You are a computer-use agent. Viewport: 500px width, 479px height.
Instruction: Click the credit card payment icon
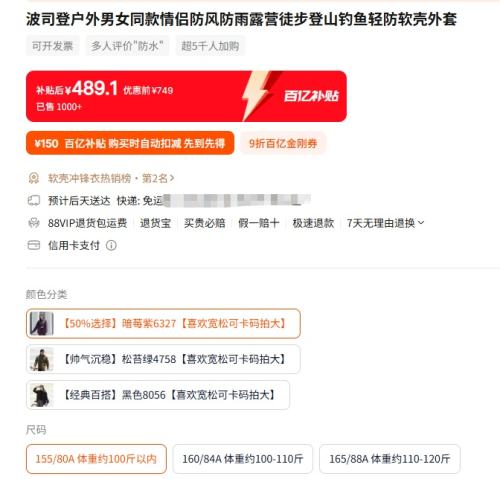coord(34,245)
